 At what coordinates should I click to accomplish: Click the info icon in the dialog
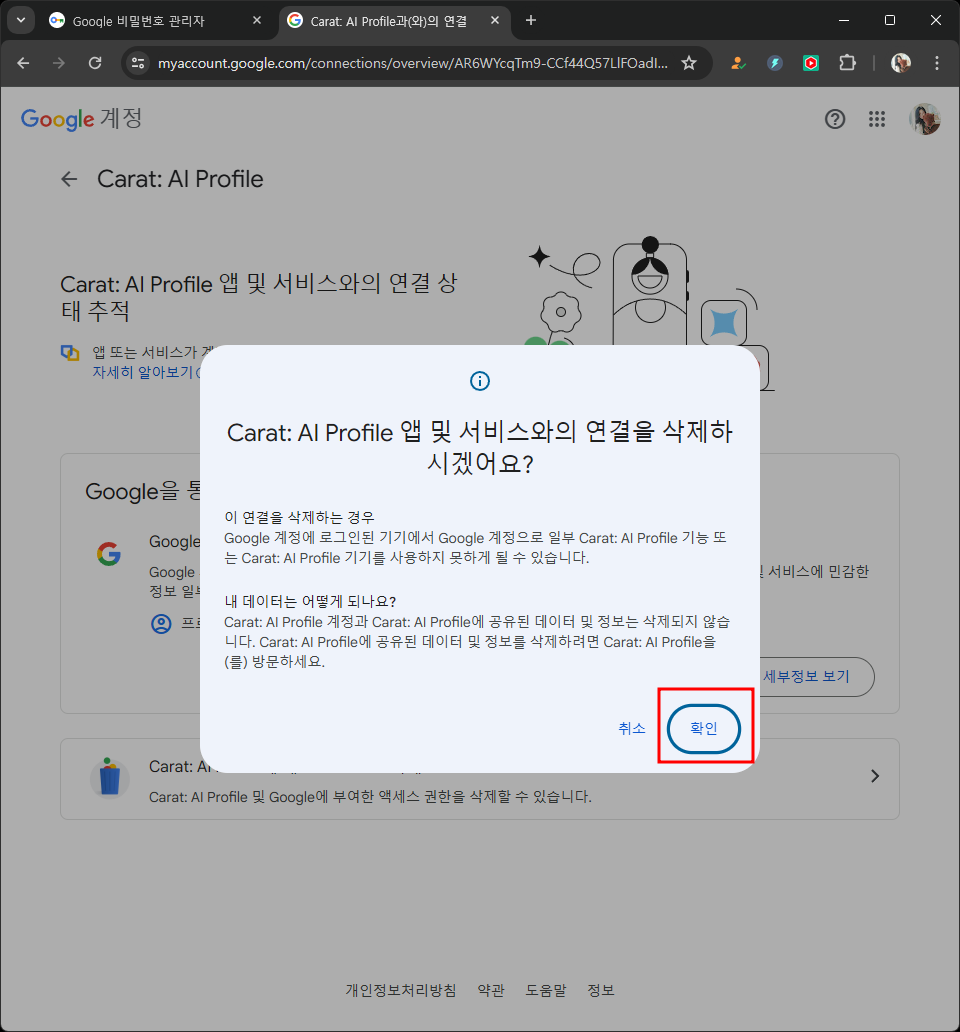[x=480, y=381]
